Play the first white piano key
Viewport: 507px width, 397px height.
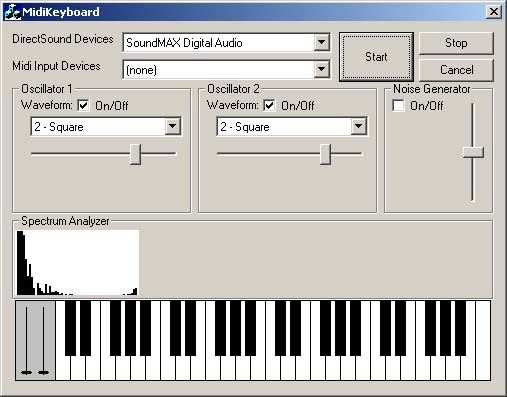pyautogui.click(x=63, y=368)
